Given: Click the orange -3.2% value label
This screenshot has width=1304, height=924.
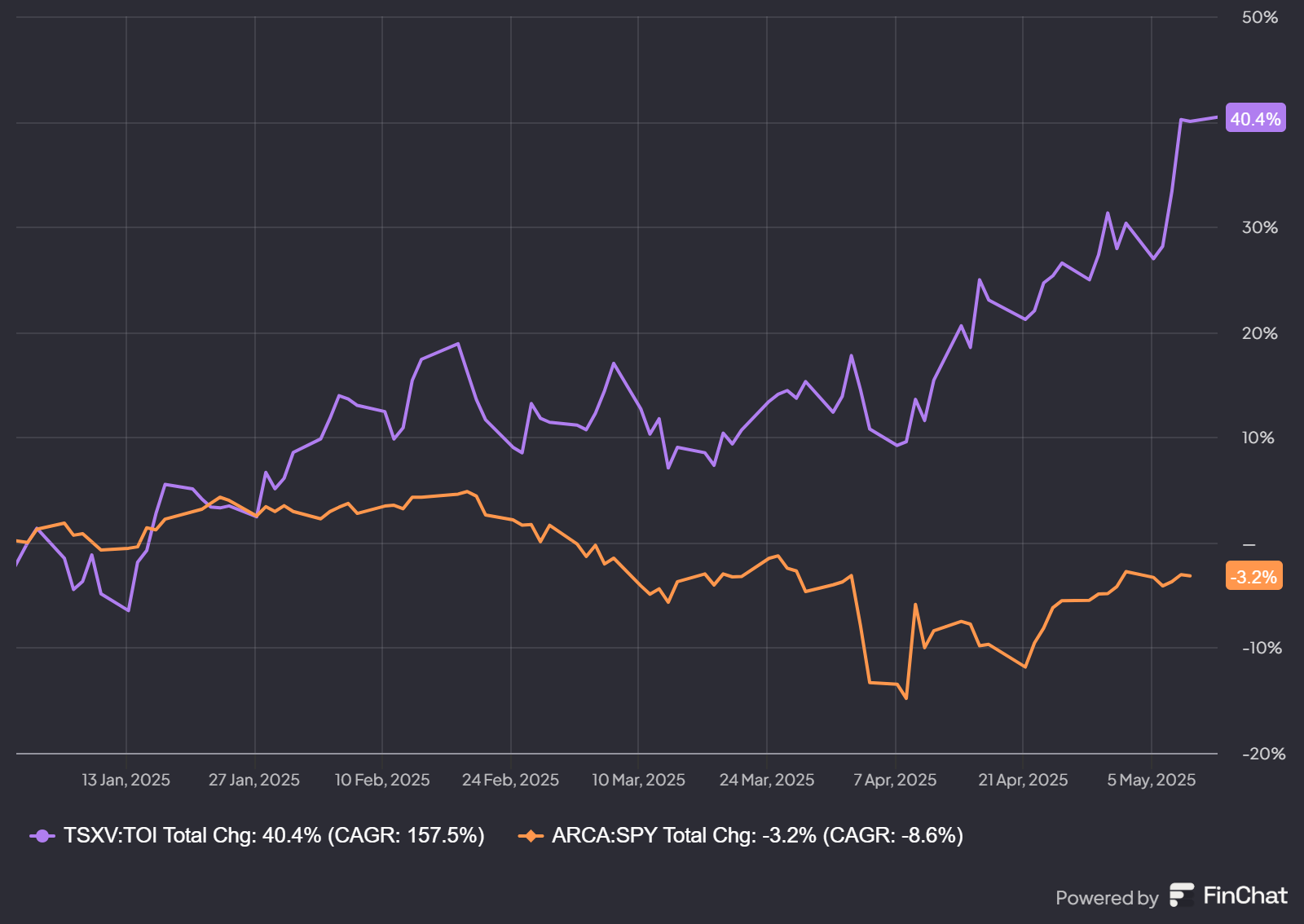Looking at the screenshot, I should [x=1253, y=577].
